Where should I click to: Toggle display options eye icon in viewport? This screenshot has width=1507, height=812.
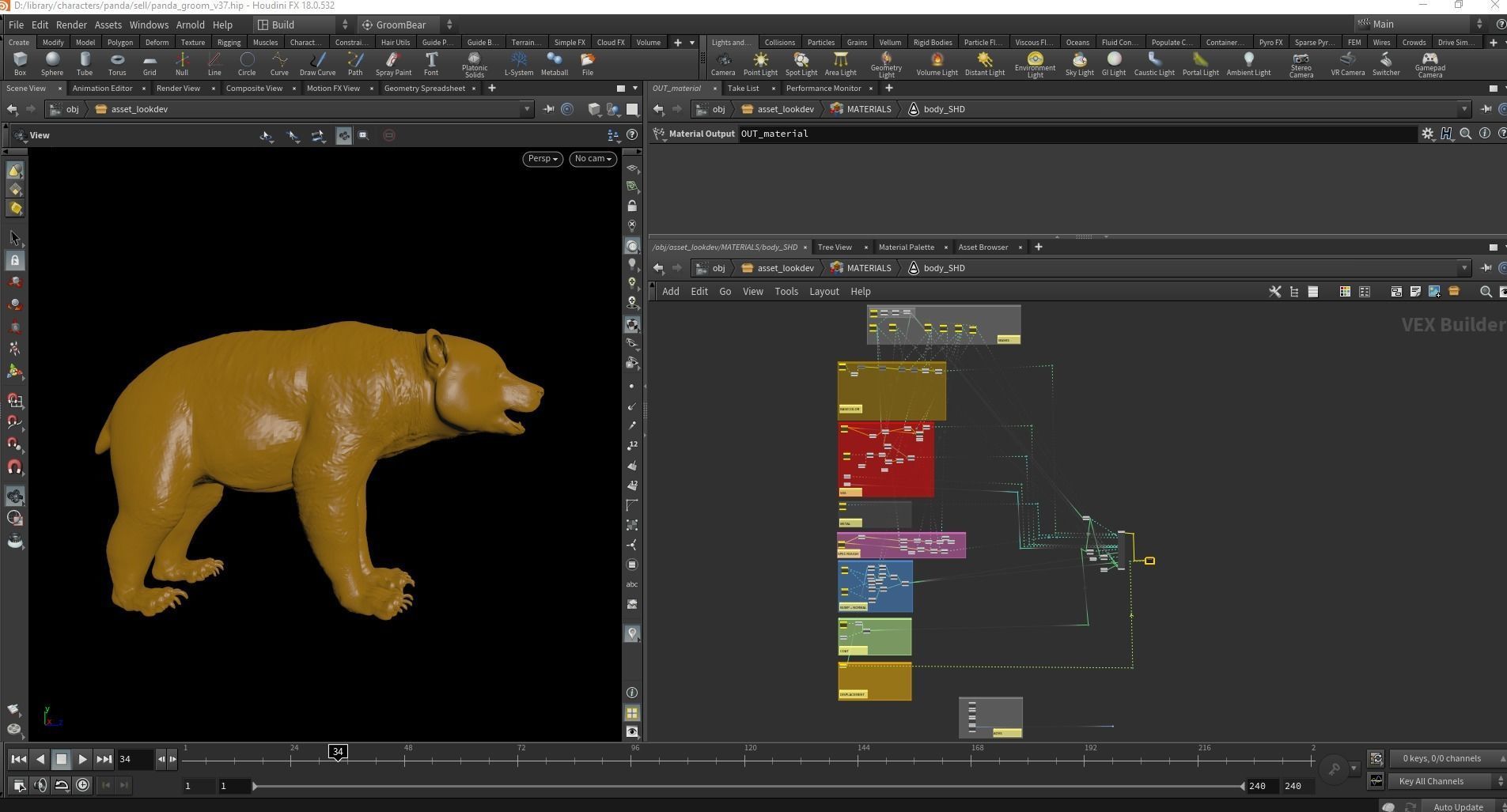point(632,731)
